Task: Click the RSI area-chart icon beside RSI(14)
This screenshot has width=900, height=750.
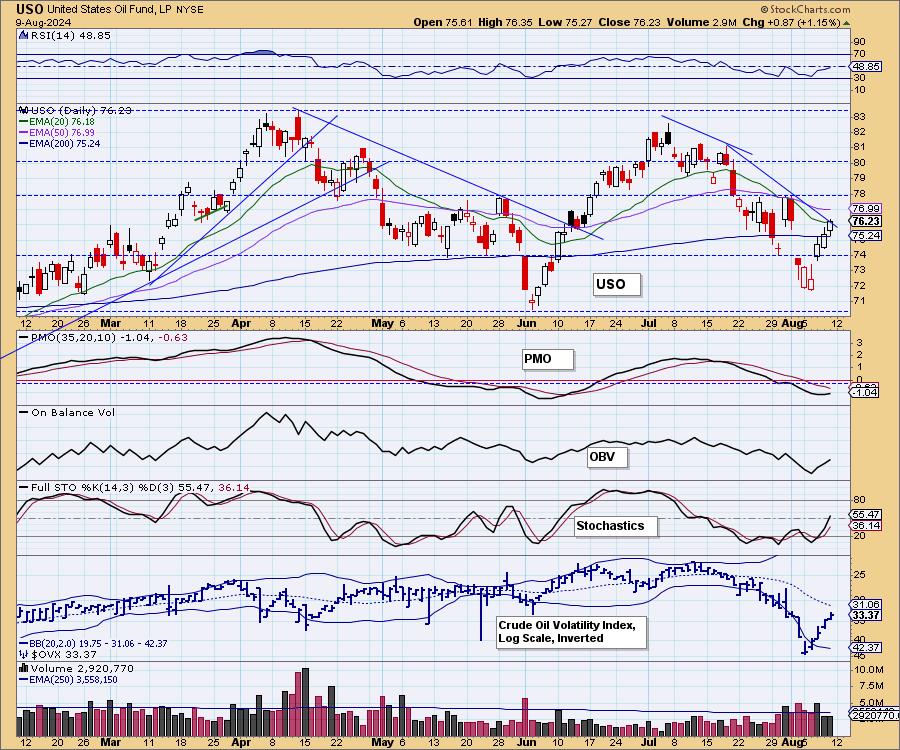Action: pos(23,35)
